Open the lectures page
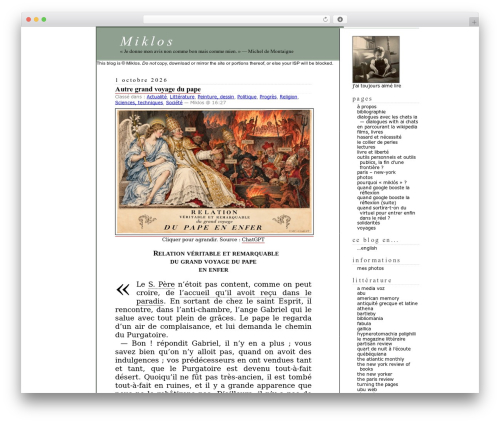The image size is (500, 423). pyautogui.click(x=366, y=147)
